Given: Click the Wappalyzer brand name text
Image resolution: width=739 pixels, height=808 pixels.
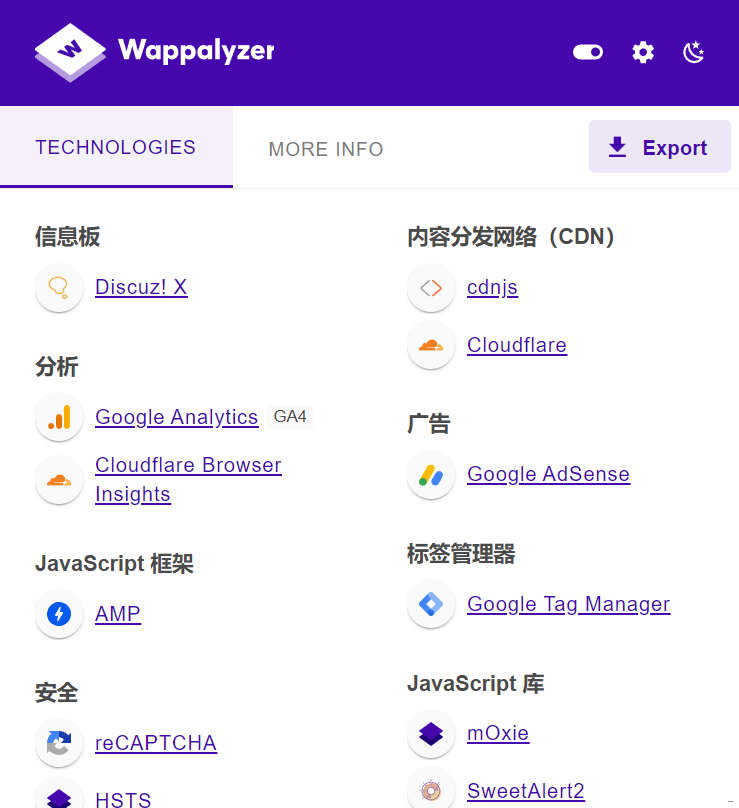Looking at the screenshot, I should pyautogui.click(x=196, y=50).
